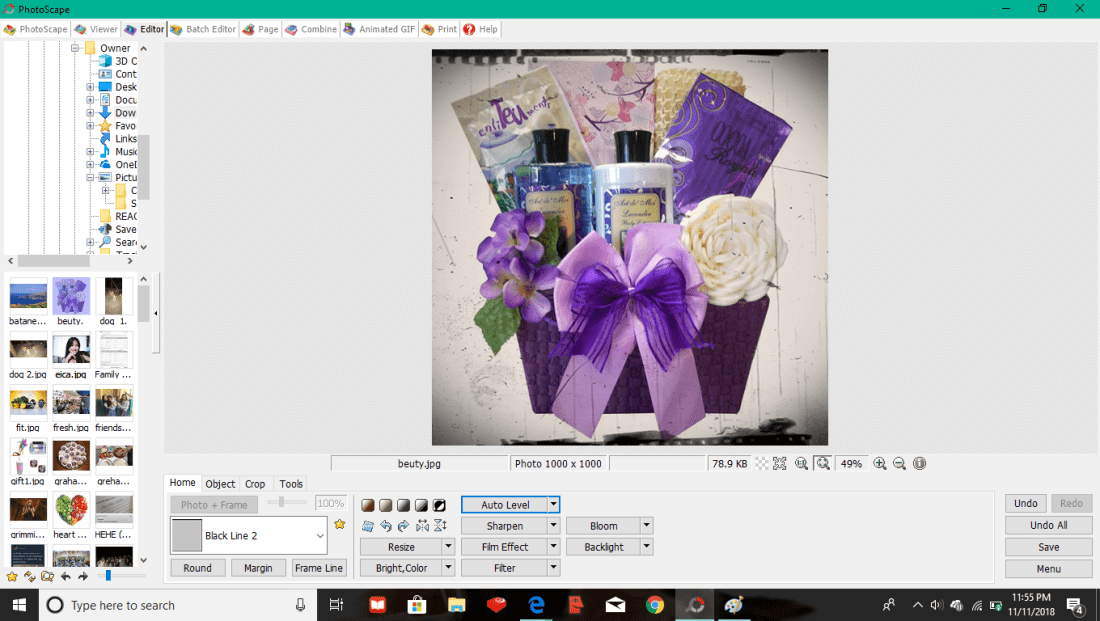
Task: Collapse the Pictures folder tree node
Action: (90, 178)
